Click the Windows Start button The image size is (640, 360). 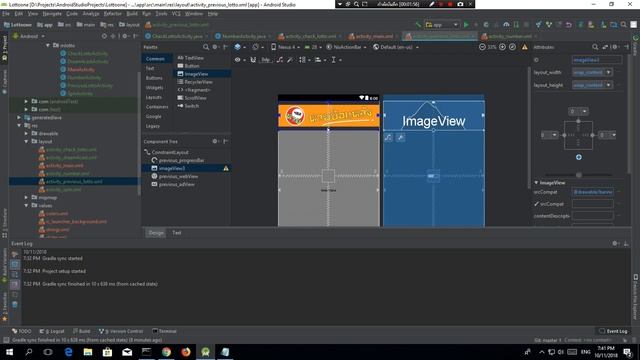(x=9, y=351)
